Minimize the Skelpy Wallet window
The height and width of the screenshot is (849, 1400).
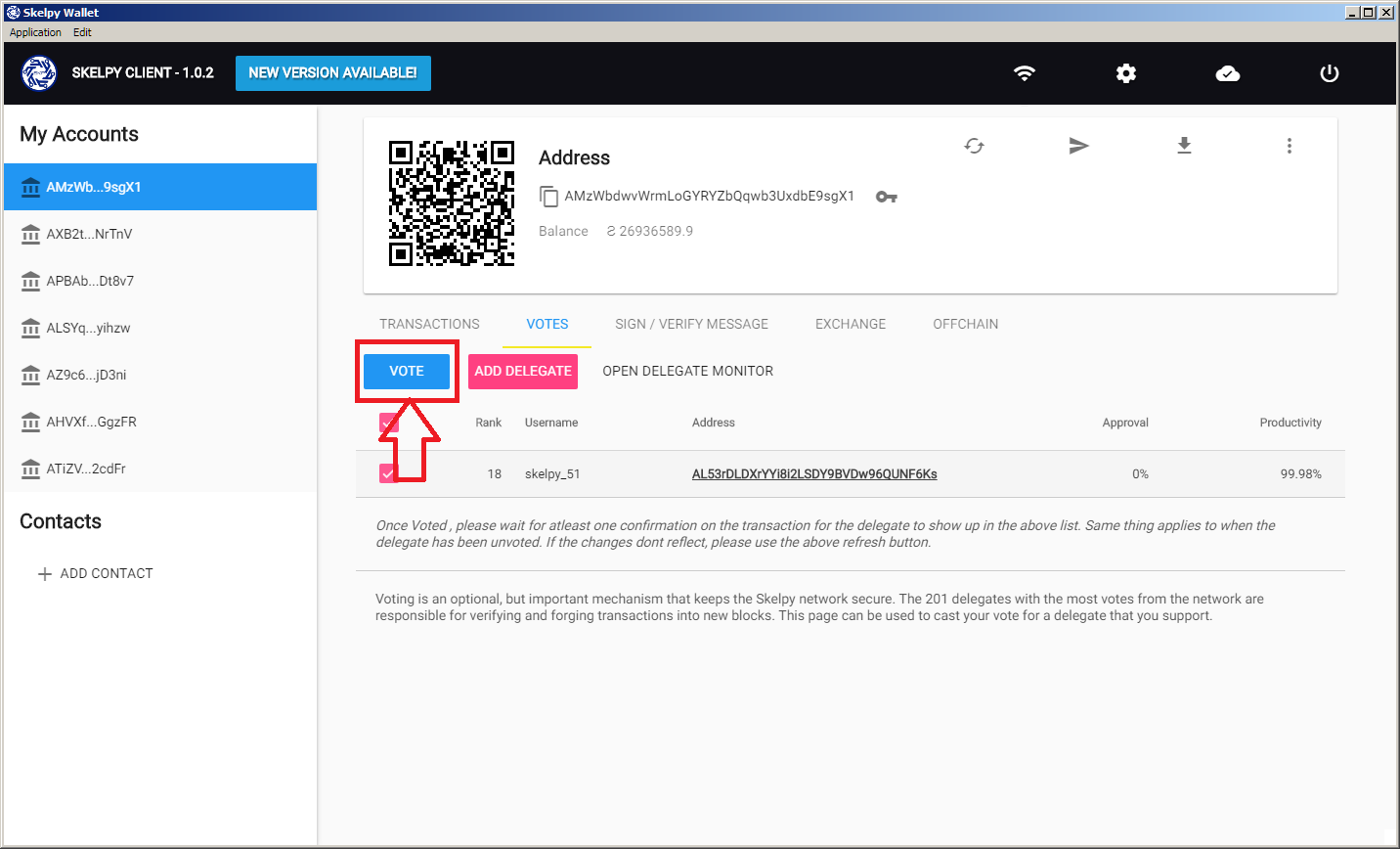coord(1352,13)
